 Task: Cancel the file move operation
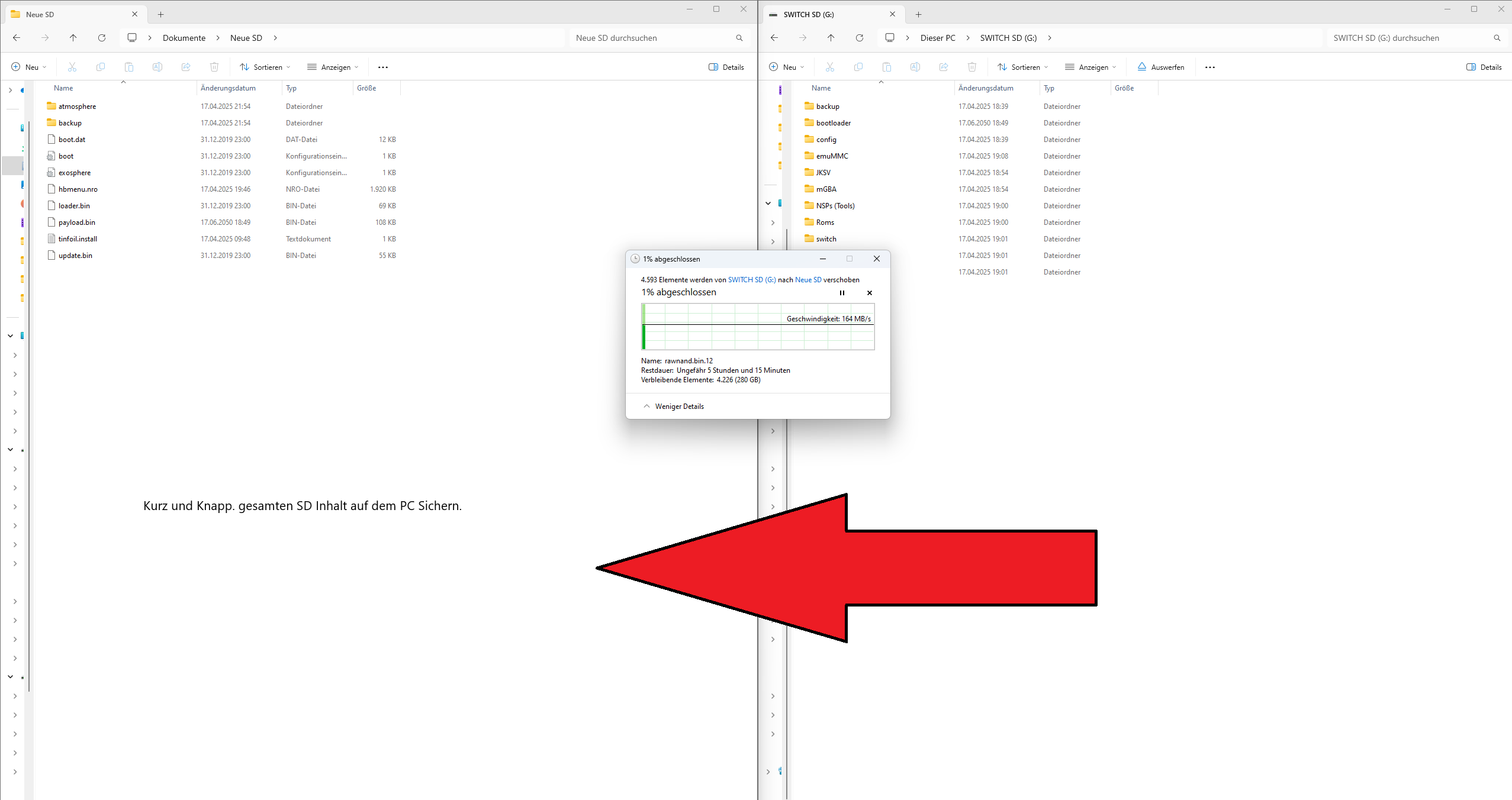[869, 293]
